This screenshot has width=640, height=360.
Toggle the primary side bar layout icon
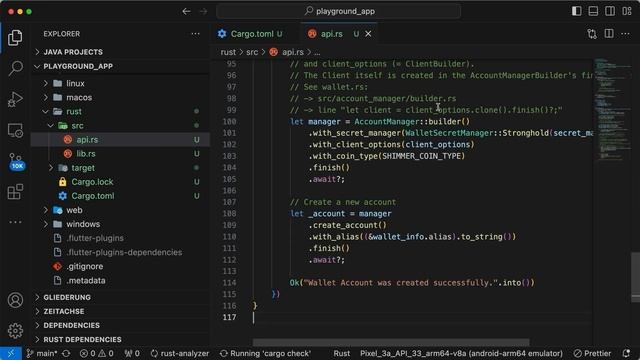tap(576, 11)
